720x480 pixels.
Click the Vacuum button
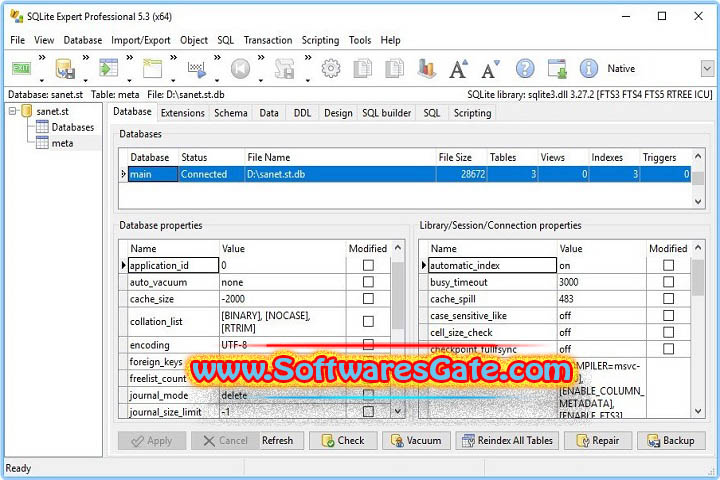click(x=416, y=440)
